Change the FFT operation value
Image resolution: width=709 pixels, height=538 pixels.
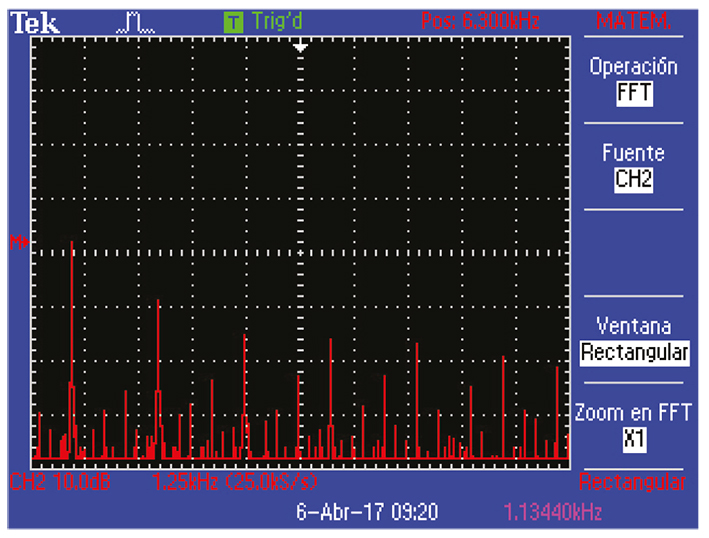633,94
